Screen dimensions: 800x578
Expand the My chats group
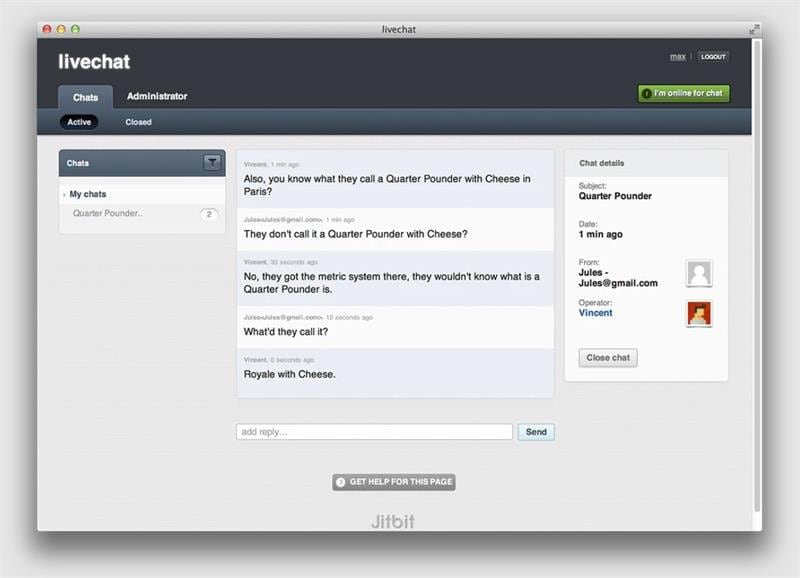tap(64, 194)
